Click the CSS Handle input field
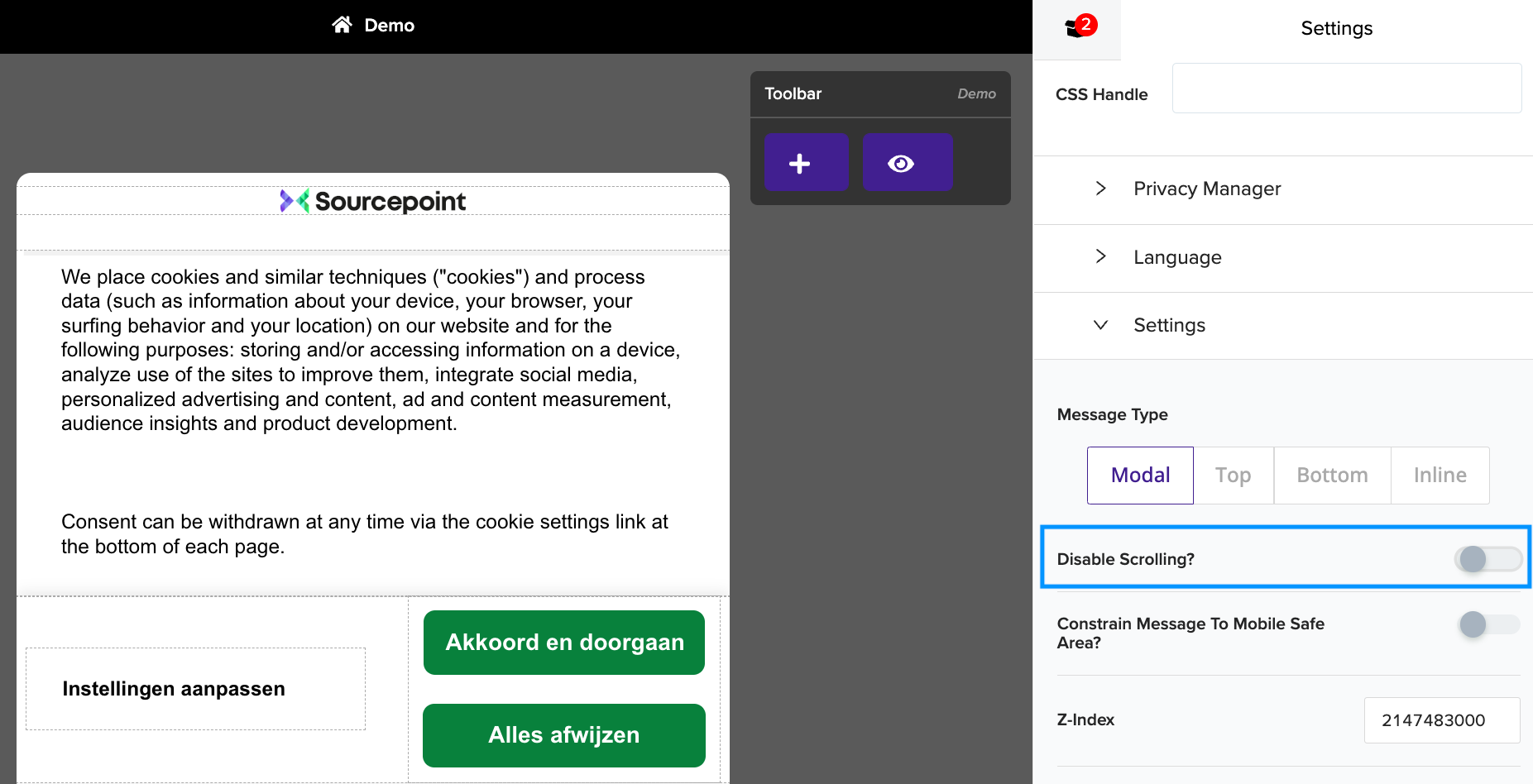This screenshot has height=784, width=1533. click(x=1346, y=88)
